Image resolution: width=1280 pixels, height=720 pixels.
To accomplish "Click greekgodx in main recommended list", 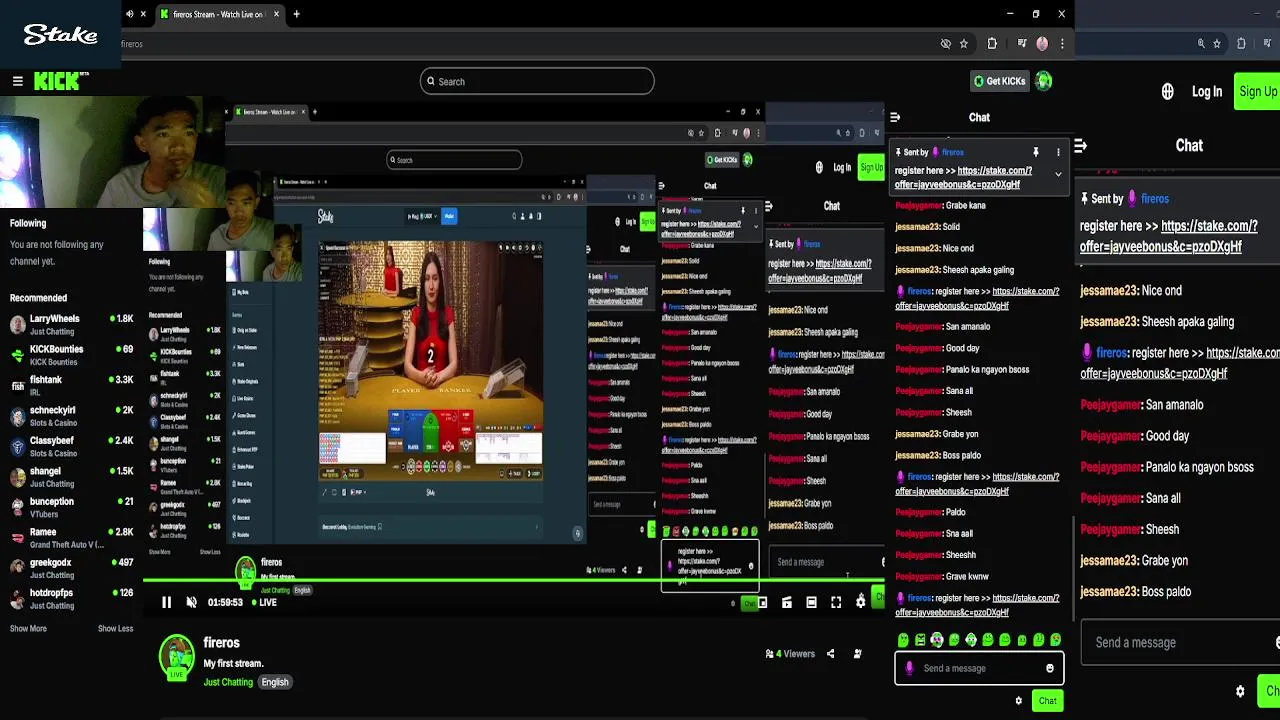I will (71, 568).
